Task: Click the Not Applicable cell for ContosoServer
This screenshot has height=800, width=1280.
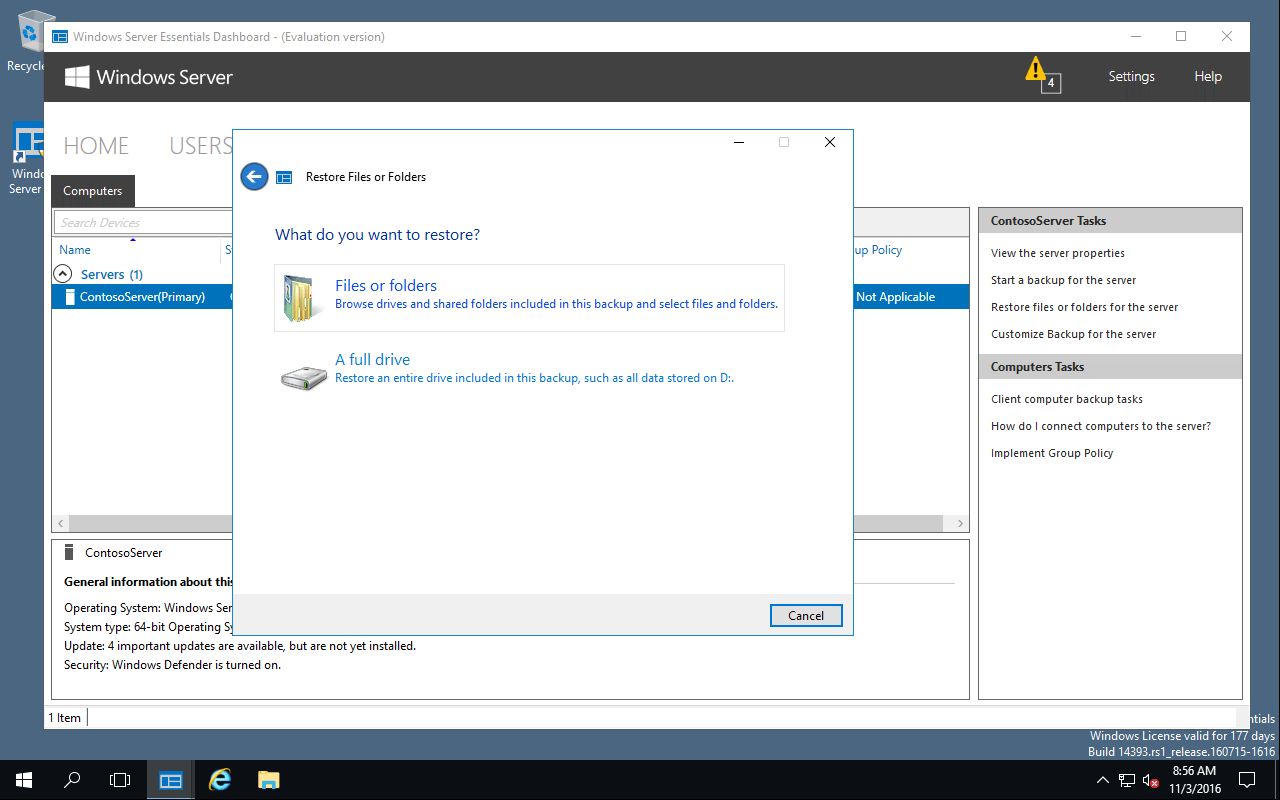Action: 895,297
